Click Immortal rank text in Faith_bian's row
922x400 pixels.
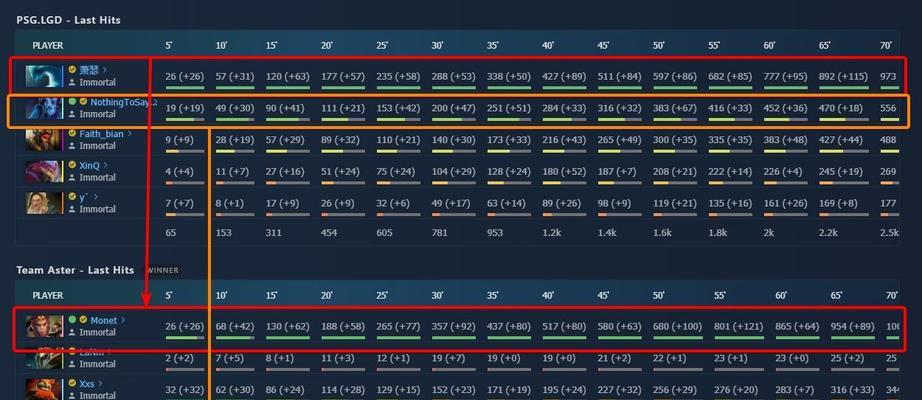(x=98, y=146)
